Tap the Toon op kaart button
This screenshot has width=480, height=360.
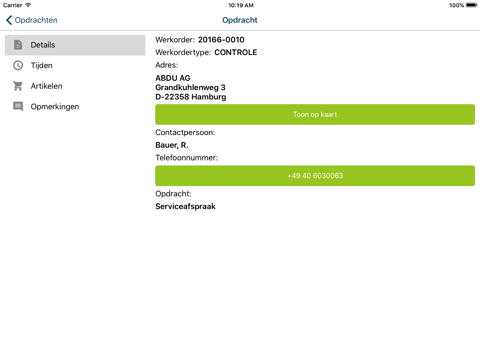(315, 114)
